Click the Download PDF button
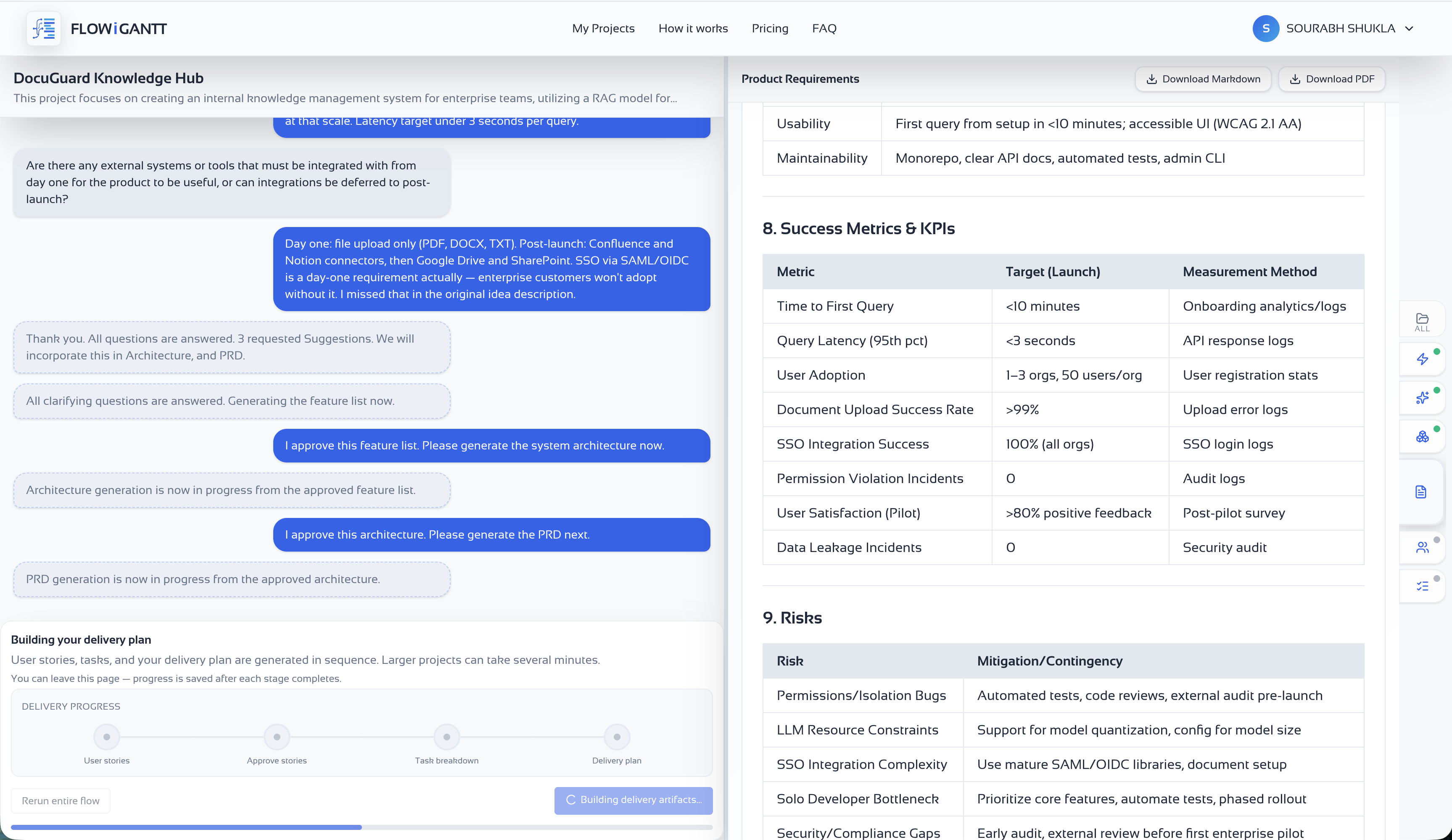This screenshot has width=1452, height=840. tap(1332, 79)
